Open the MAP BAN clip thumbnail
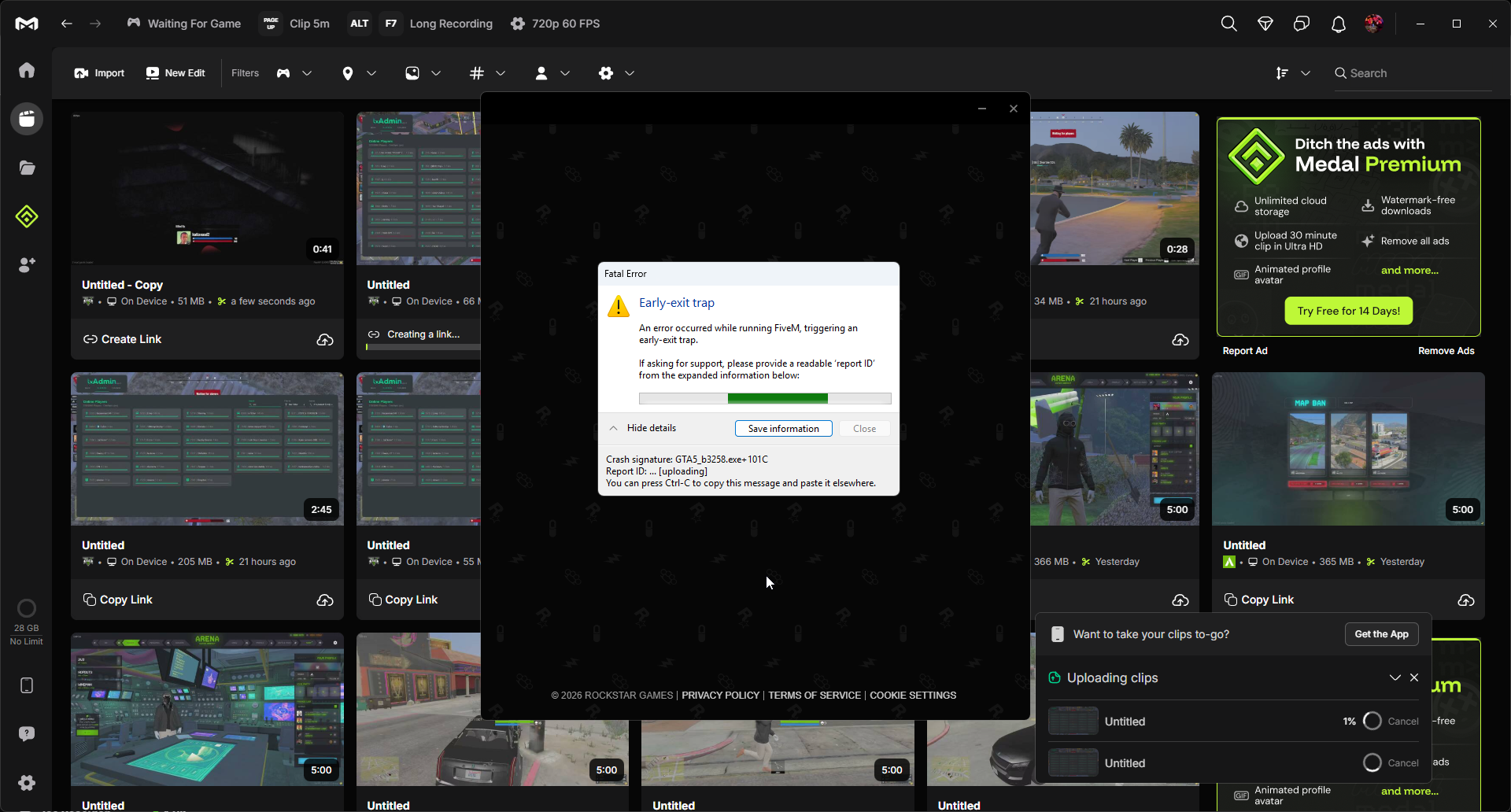Screen dimensions: 1511x812 [1348, 448]
